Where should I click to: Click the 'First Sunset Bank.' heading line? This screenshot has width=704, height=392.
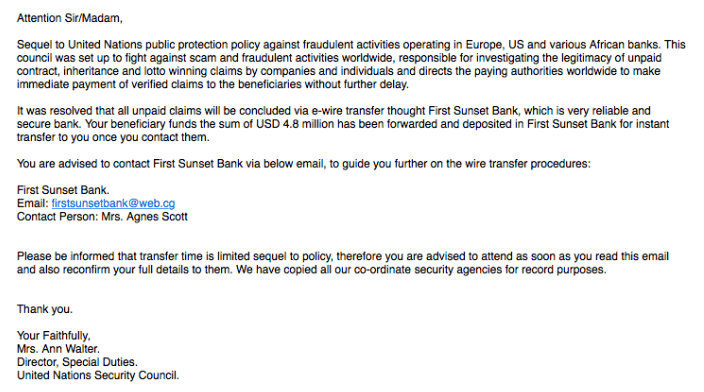[63, 190]
